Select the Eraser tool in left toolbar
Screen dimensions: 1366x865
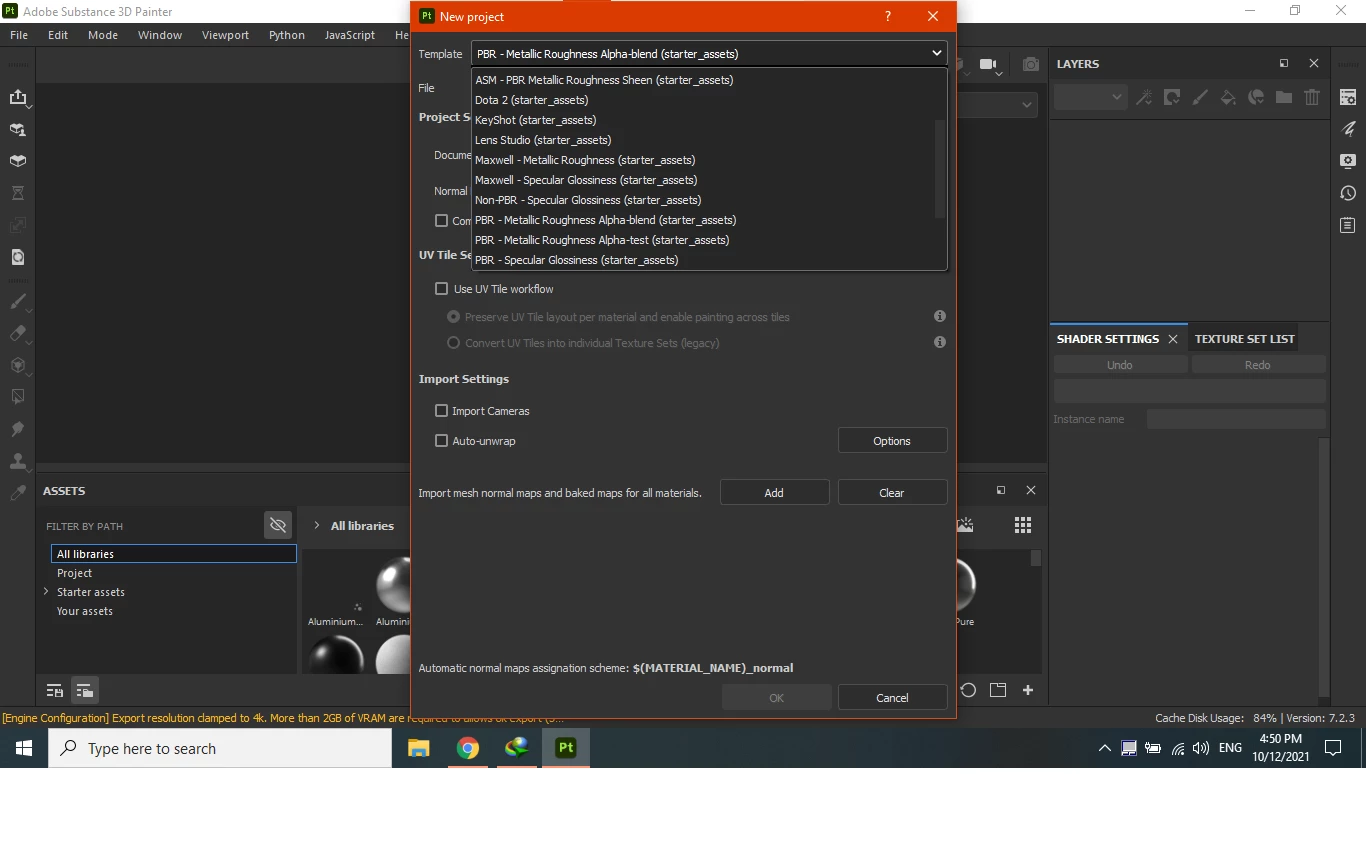18,333
